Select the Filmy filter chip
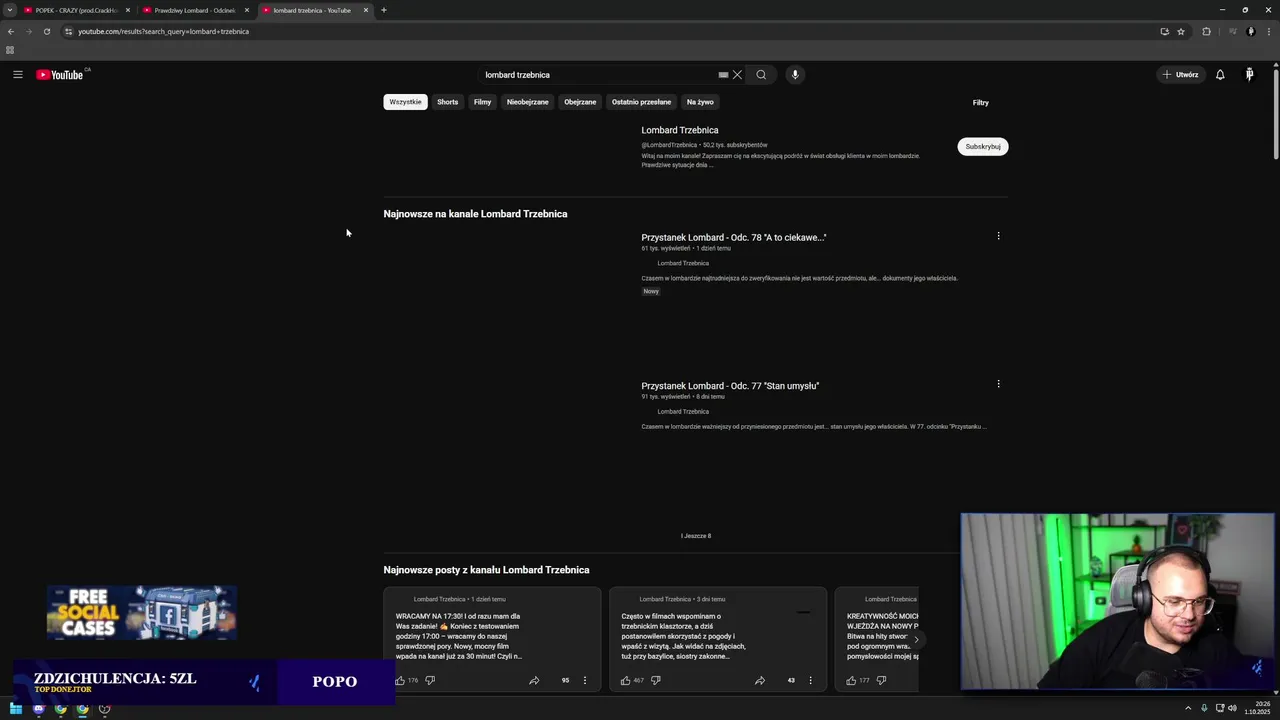The height and width of the screenshot is (720, 1280). [x=482, y=102]
